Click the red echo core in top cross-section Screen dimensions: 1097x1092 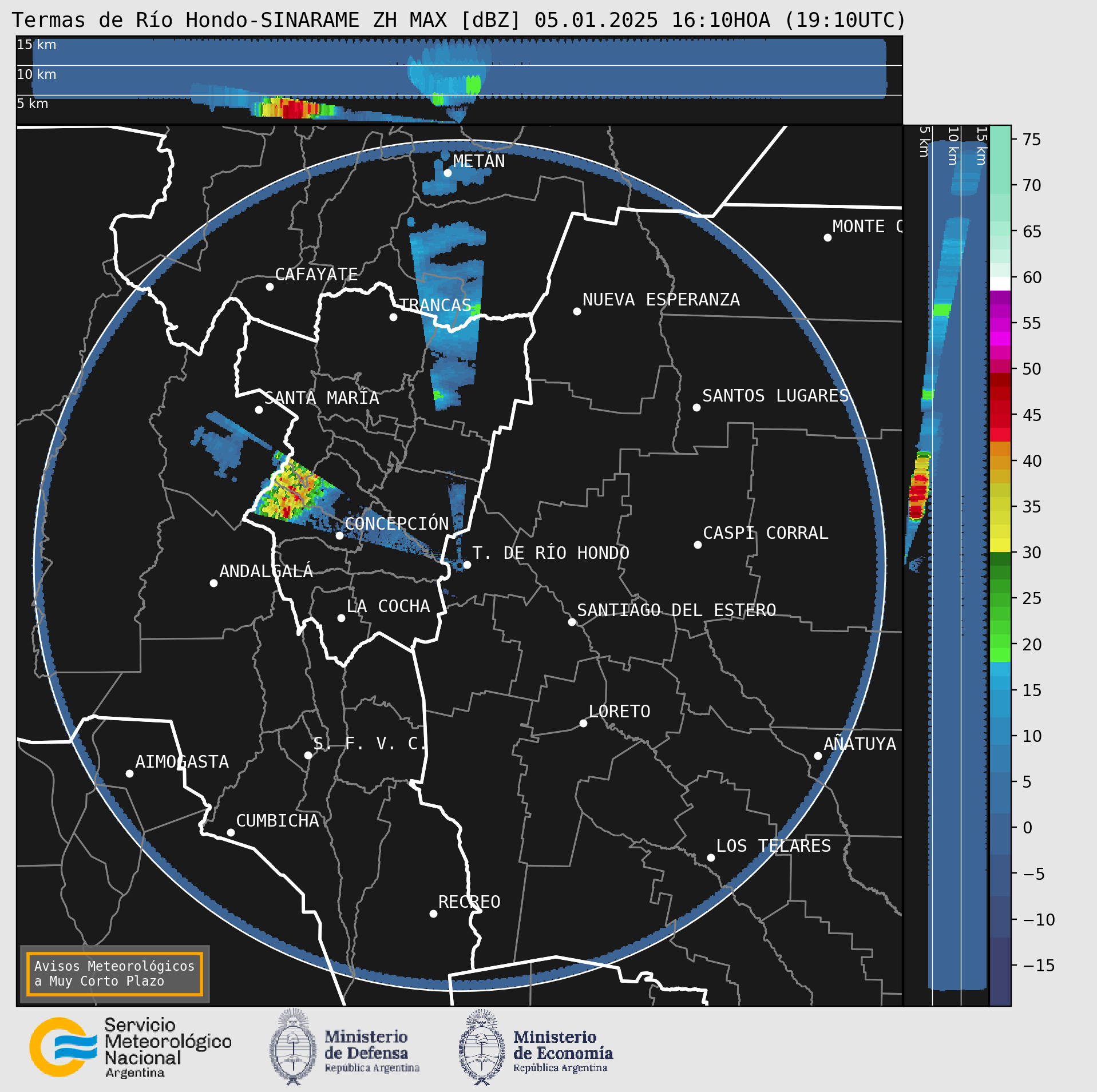tap(294, 108)
